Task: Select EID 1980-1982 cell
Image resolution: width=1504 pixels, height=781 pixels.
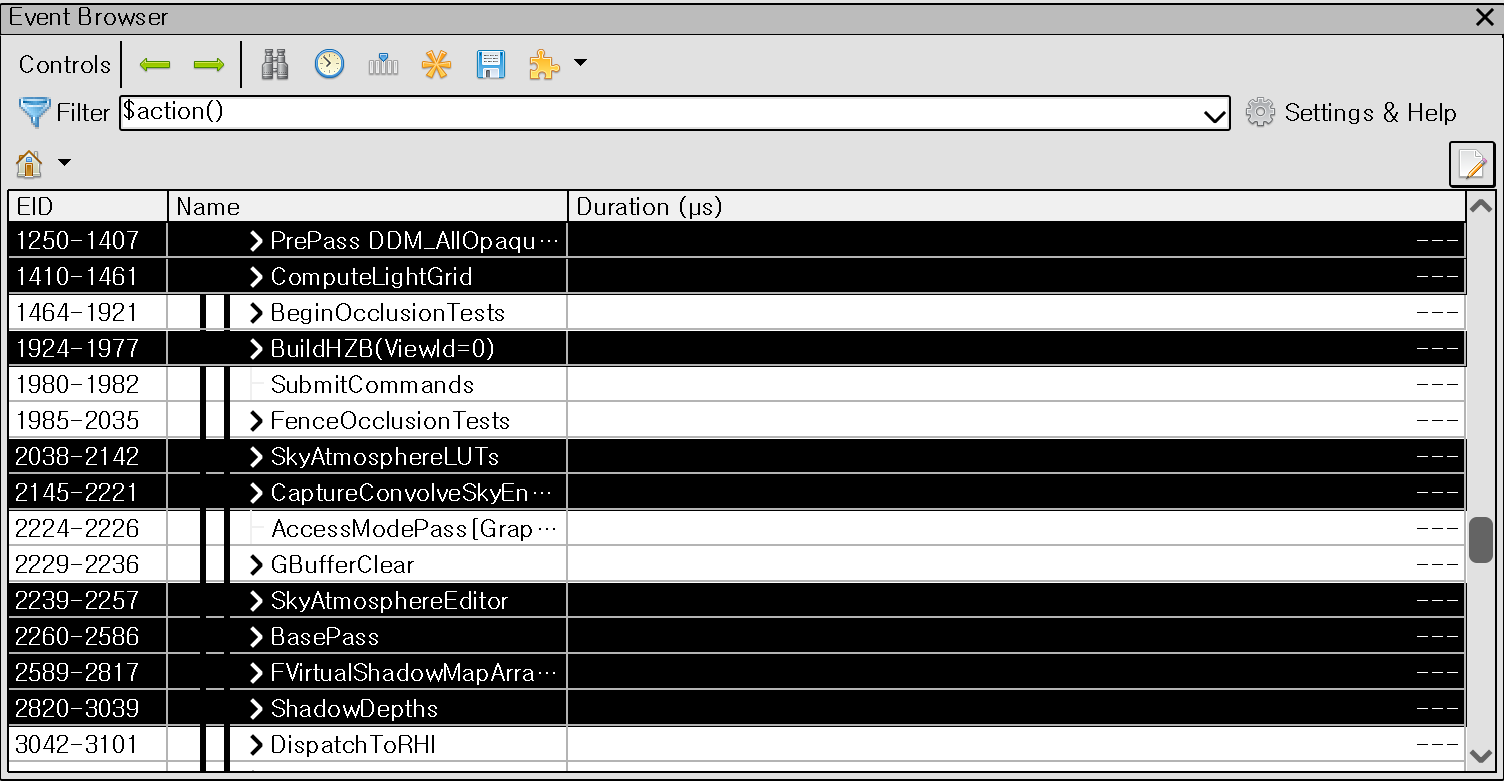Action: [88, 385]
